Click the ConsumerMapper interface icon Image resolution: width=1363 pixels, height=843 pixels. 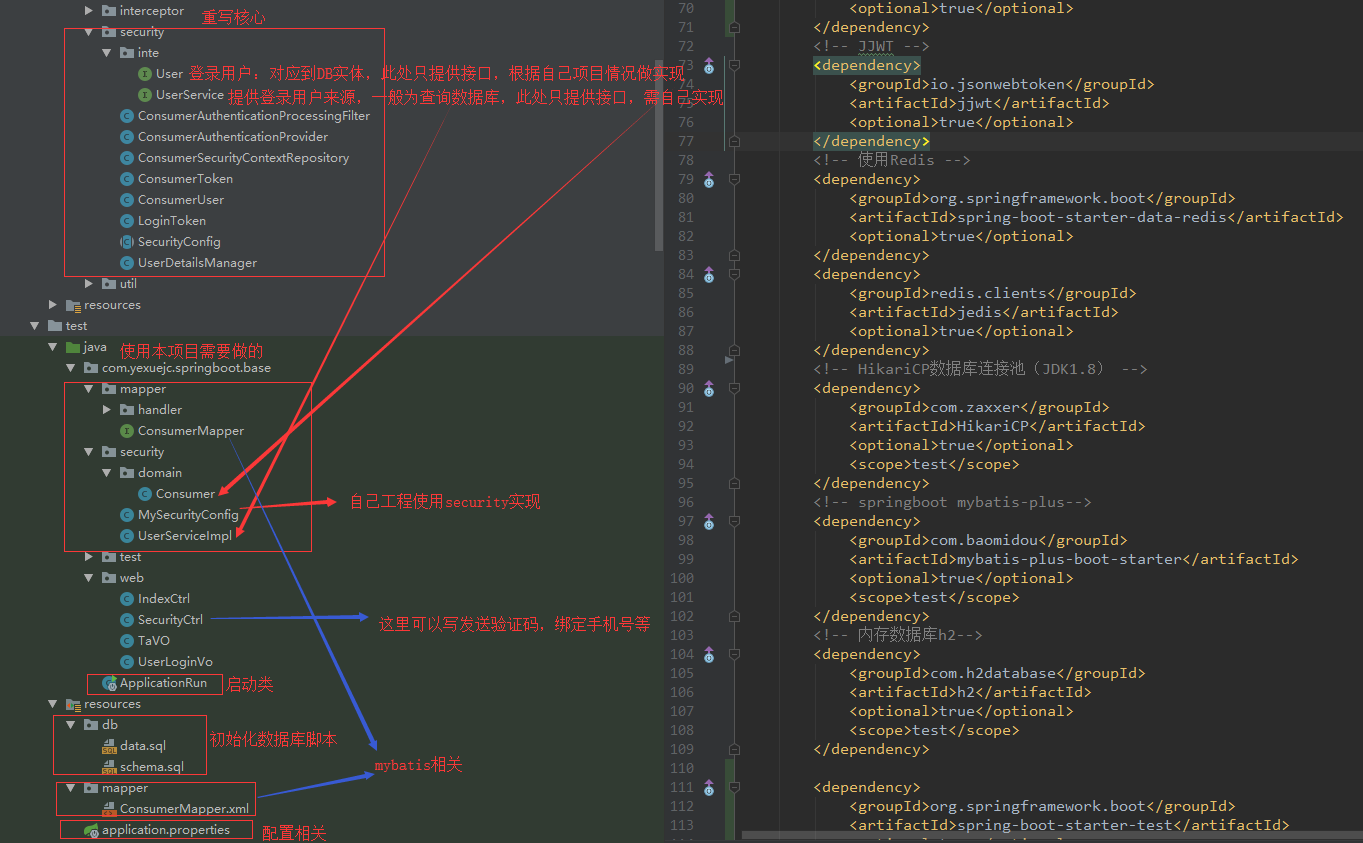(127, 431)
